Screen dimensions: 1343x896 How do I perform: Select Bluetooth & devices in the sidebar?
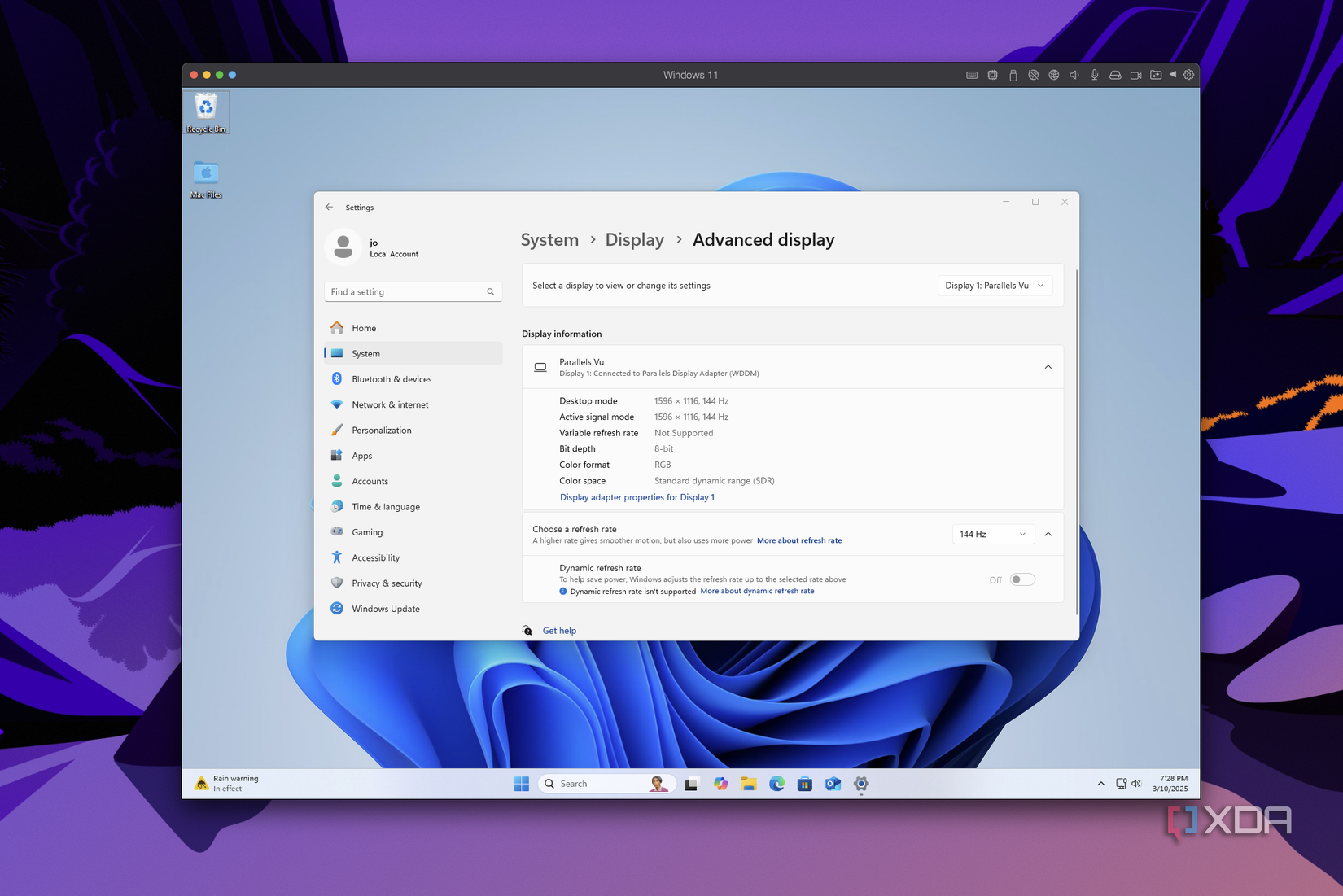[x=391, y=378]
